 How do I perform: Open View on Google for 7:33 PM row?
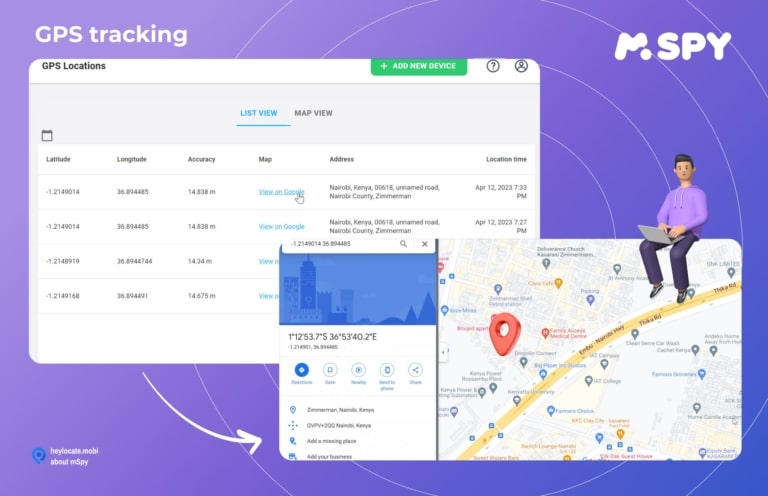282,192
